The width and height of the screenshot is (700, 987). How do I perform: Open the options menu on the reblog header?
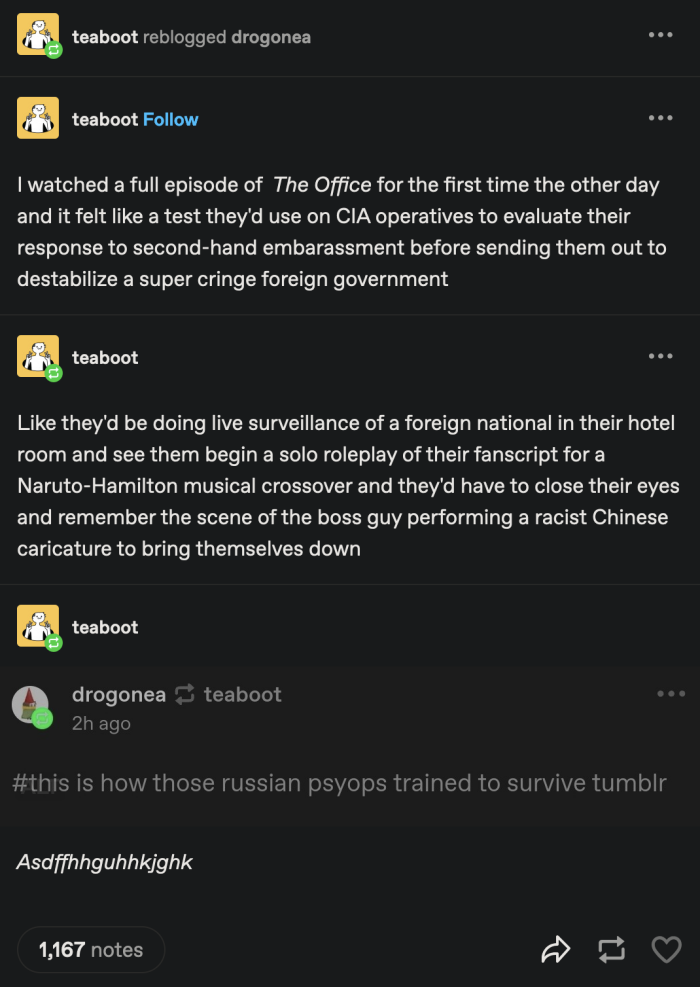[660, 35]
